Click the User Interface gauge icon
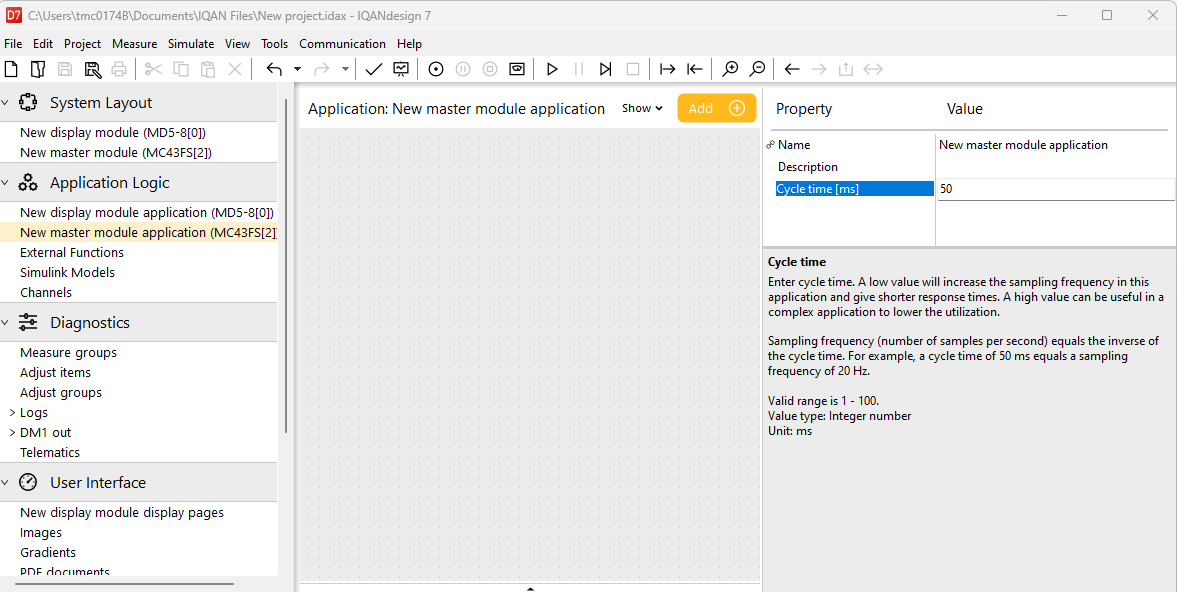Image resolution: width=1177 pixels, height=592 pixels. [x=28, y=482]
